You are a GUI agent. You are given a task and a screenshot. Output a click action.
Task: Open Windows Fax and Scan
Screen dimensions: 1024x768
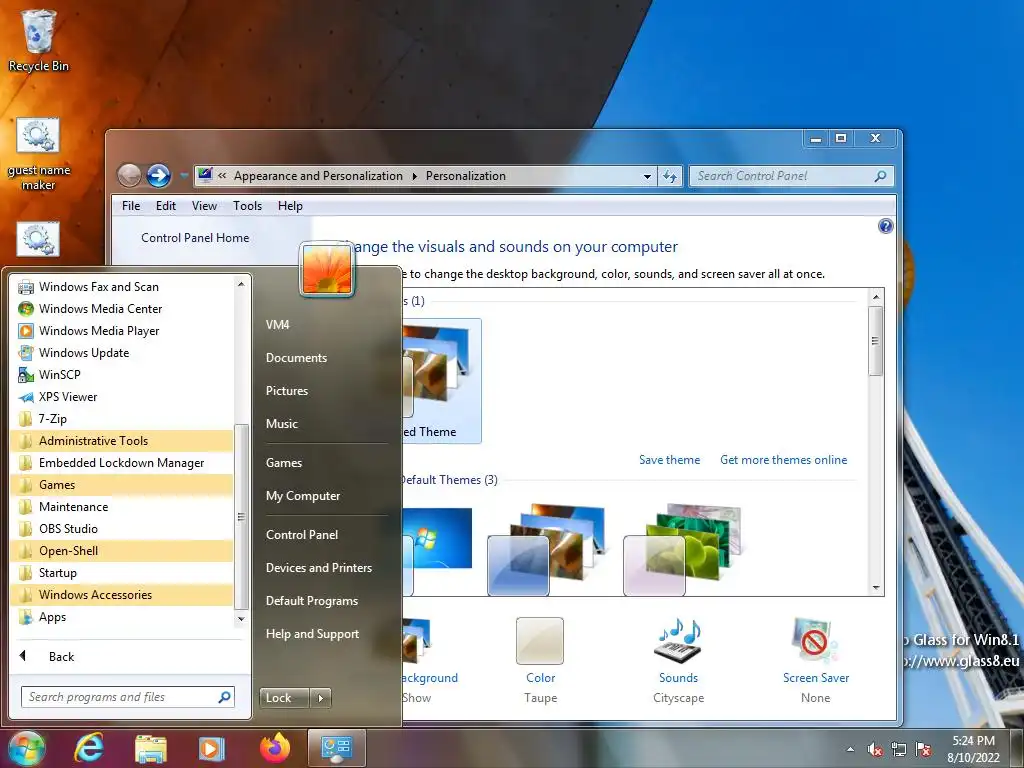click(x=122, y=287)
